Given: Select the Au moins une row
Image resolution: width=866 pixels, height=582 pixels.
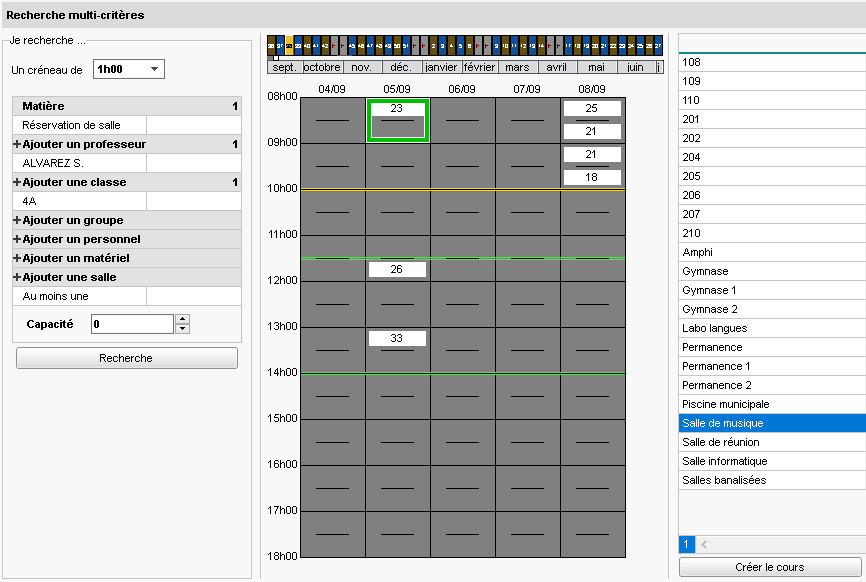Looking at the screenshot, I should coord(127,297).
